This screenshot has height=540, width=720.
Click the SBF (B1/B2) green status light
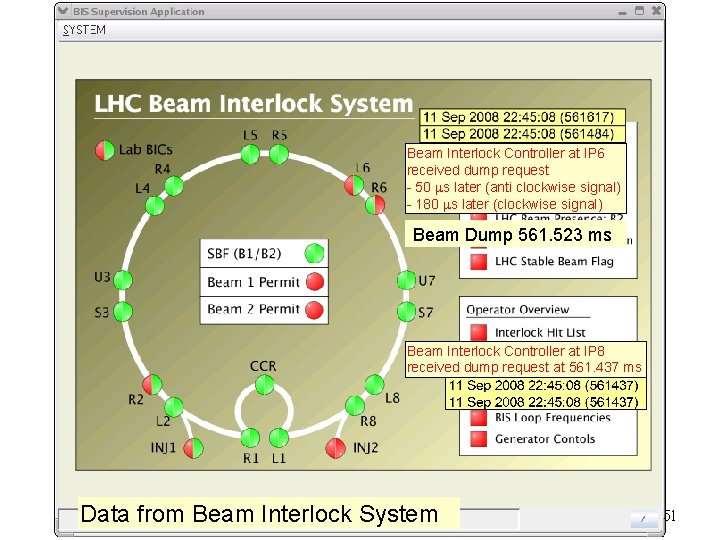pyautogui.click(x=315, y=253)
